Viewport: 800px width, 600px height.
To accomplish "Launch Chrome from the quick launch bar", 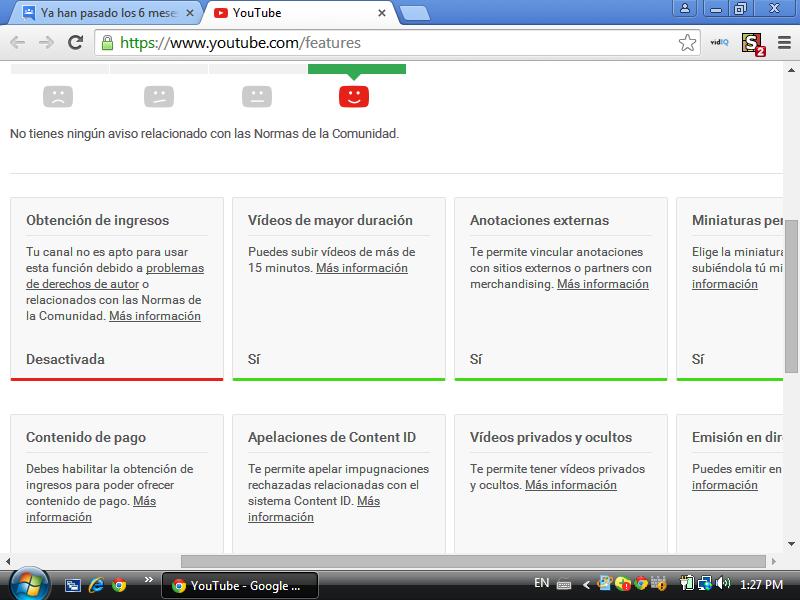I will [x=119, y=585].
